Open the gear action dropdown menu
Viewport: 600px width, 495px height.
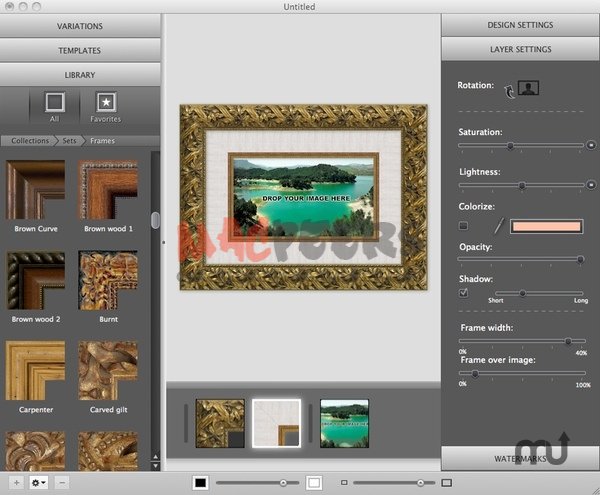[x=38, y=483]
